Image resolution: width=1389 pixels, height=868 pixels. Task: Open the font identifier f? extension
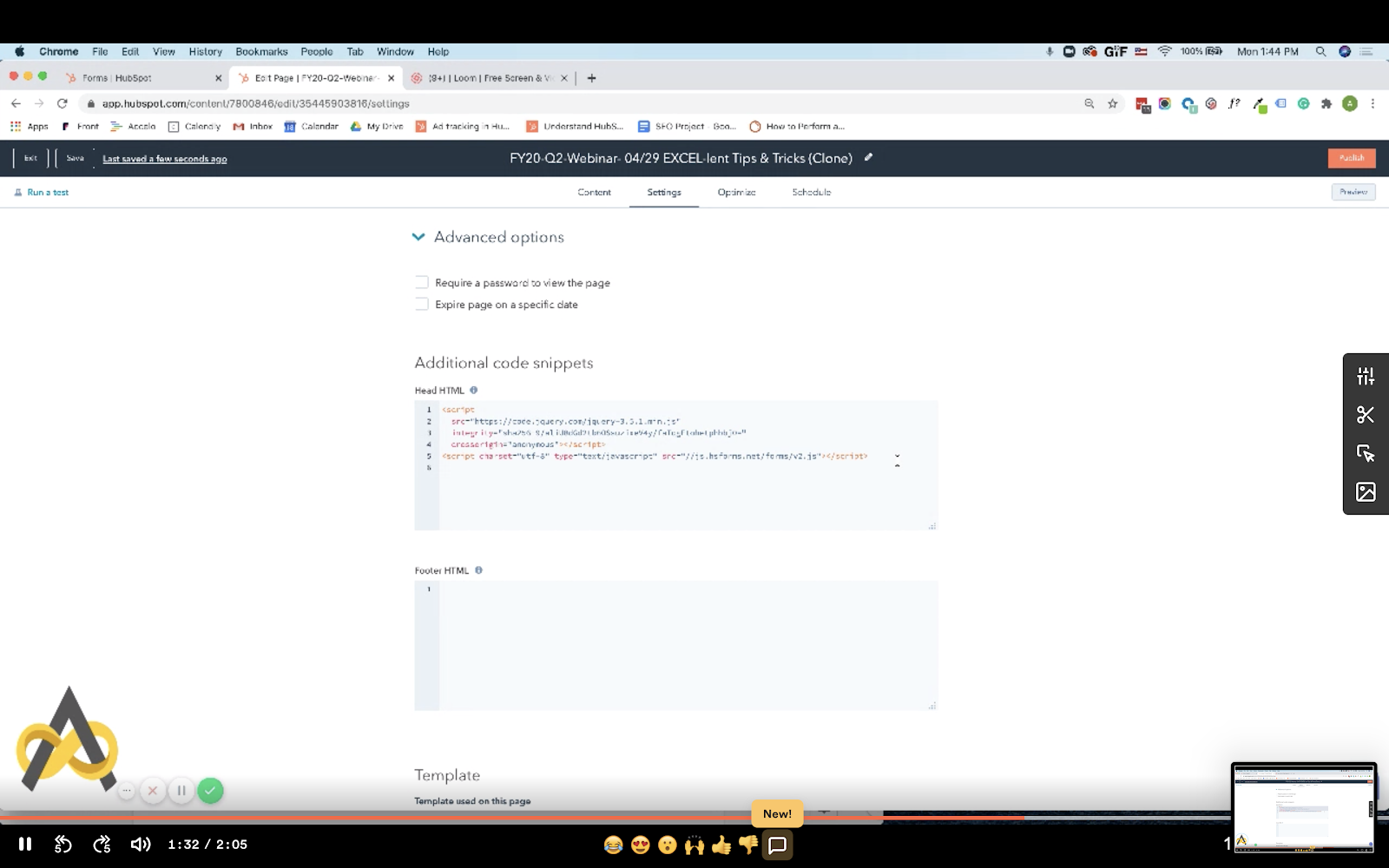1234,103
